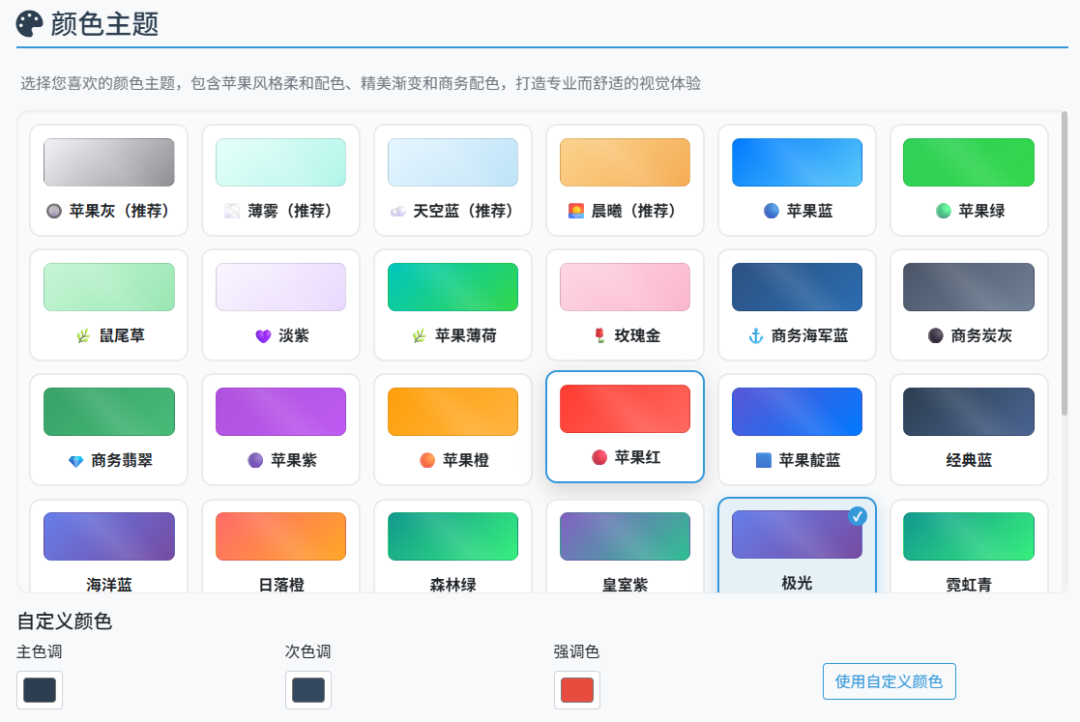This screenshot has height=722, width=1080.
Task: Click the blue square icon beside 苹果靛蓝
Action: [763, 460]
